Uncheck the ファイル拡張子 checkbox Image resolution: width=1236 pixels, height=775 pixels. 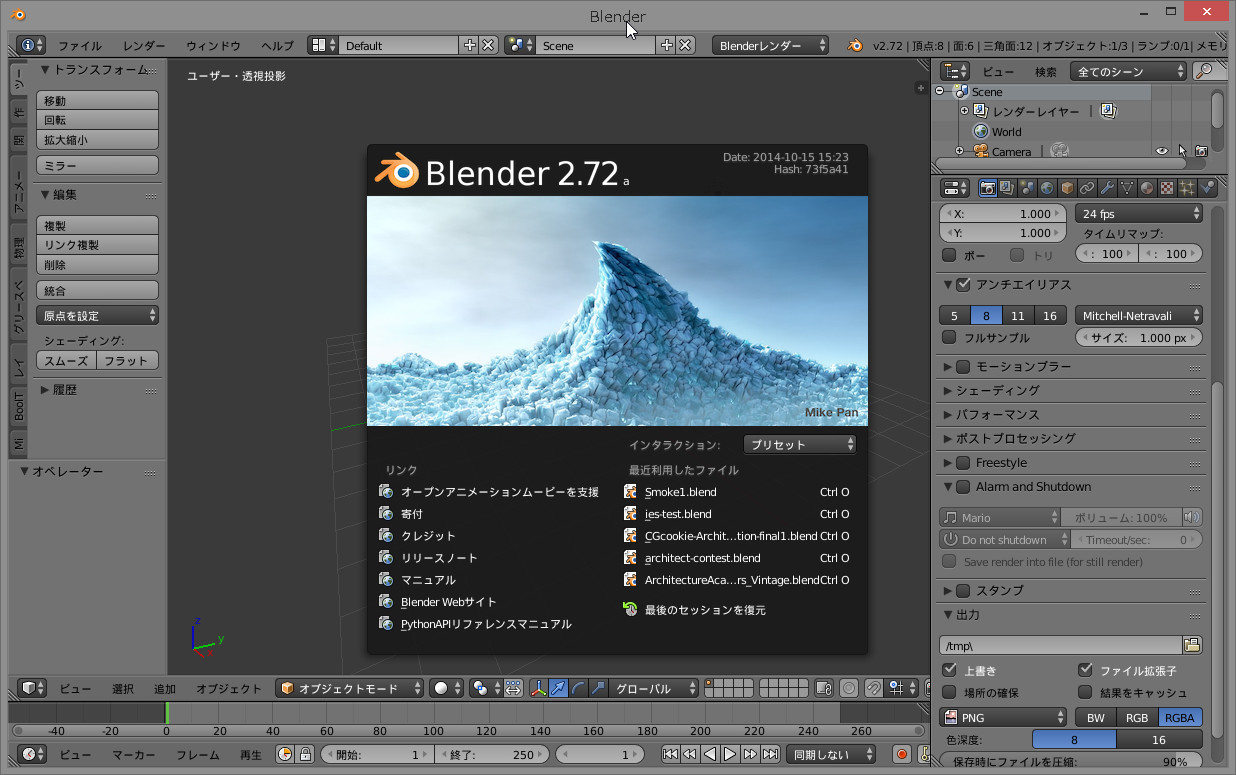(x=1085, y=670)
